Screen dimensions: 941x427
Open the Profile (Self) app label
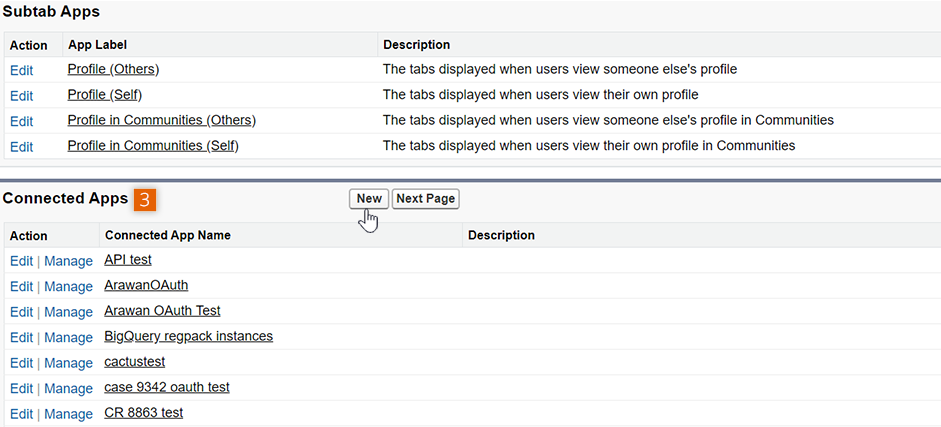[104, 95]
